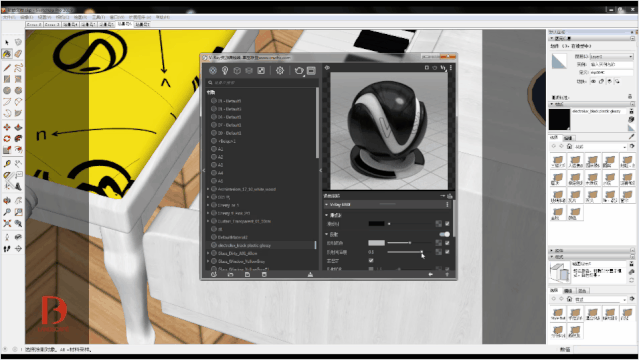Select the Follow Me tool
Viewport: 639px width, 360px height.
(18, 139)
